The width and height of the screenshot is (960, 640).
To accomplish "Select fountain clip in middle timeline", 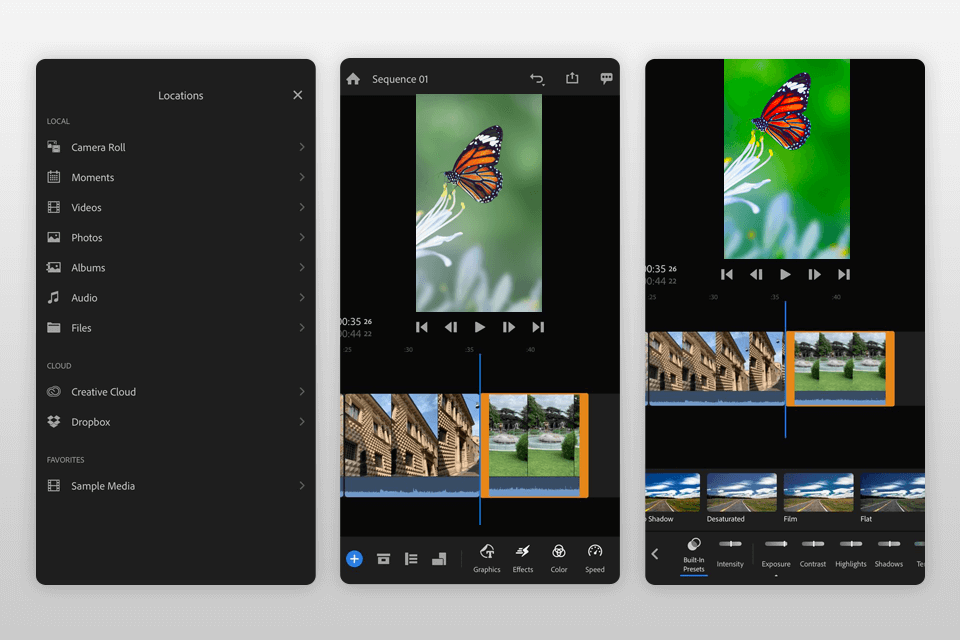I will [x=534, y=445].
